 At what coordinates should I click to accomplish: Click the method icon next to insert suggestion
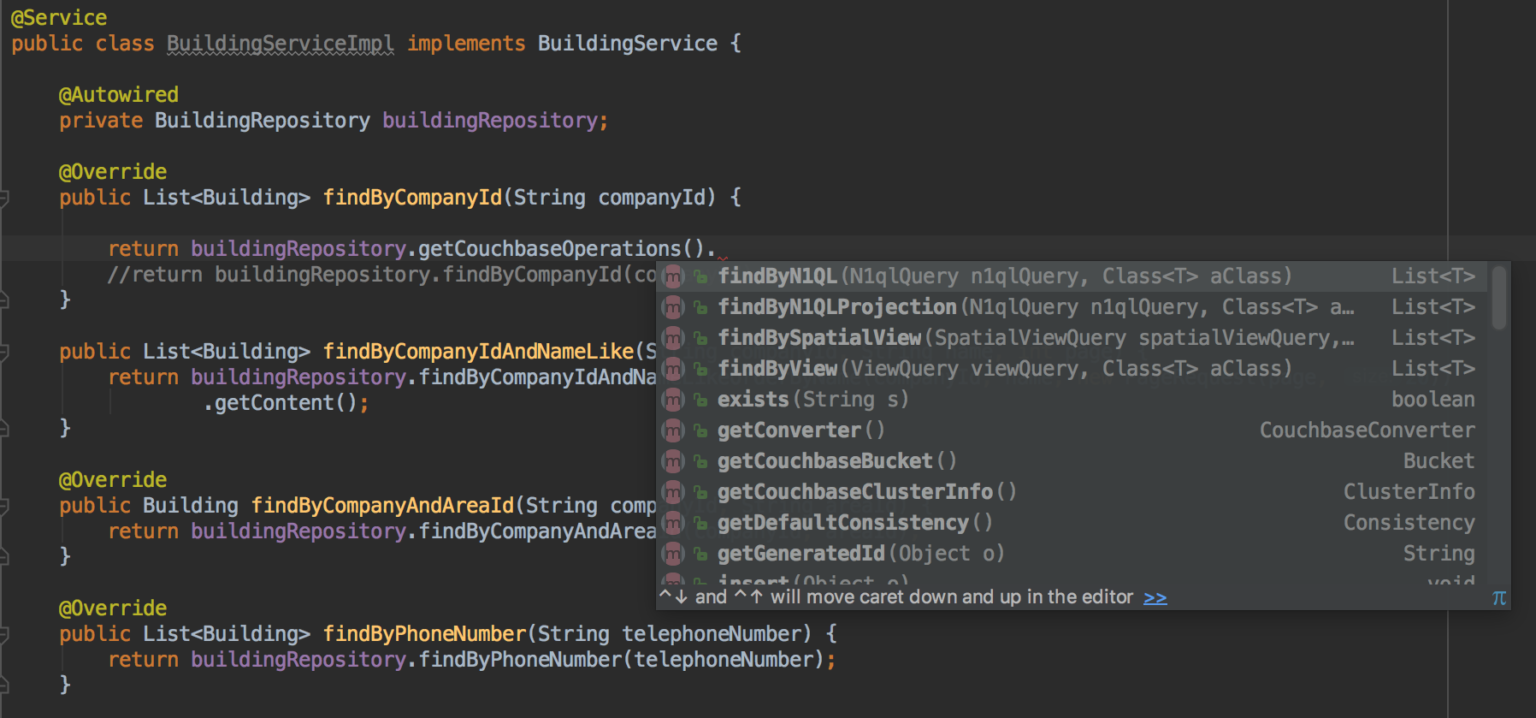click(673, 583)
